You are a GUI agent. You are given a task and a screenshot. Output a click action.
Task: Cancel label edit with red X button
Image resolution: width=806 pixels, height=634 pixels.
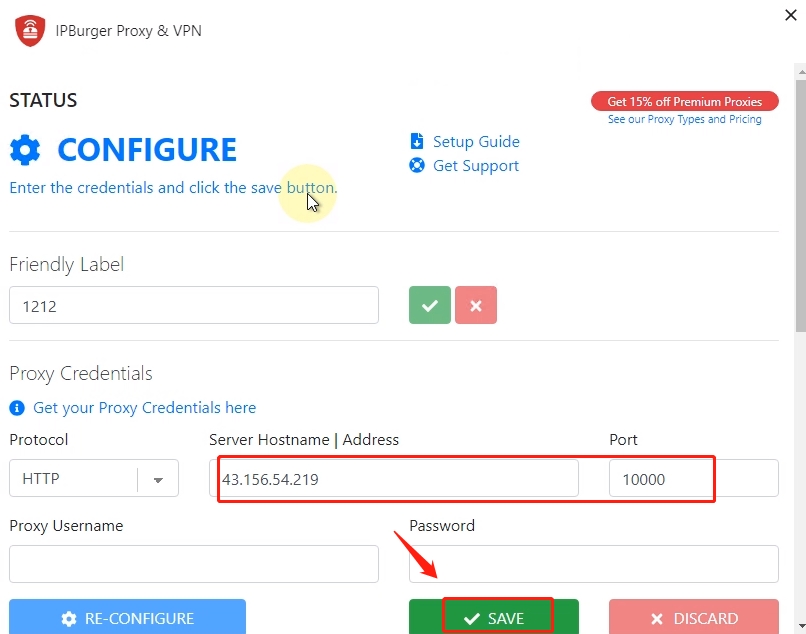click(476, 306)
